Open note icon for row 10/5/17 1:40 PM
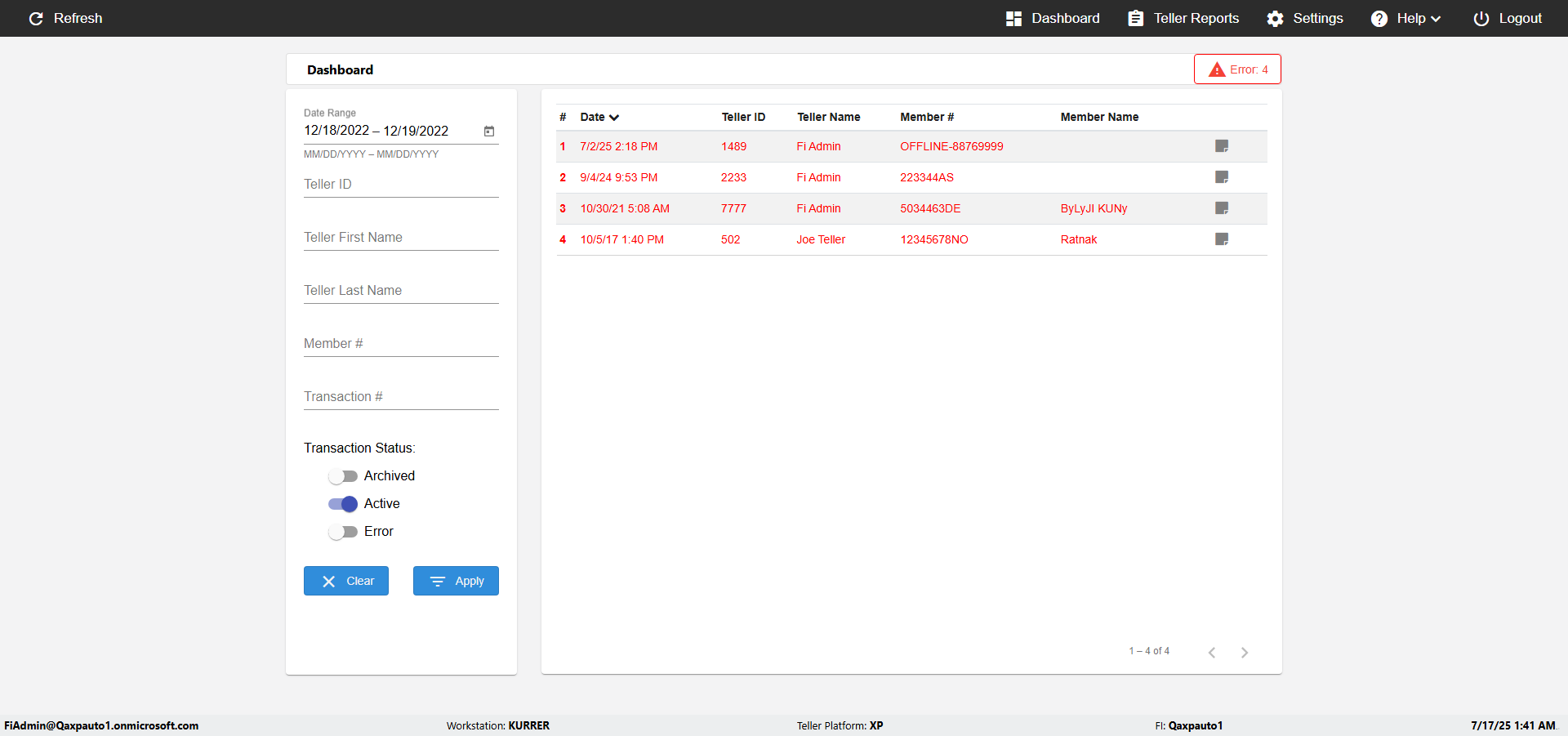This screenshot has width=1568, height=736. [x=1222, y=239]
